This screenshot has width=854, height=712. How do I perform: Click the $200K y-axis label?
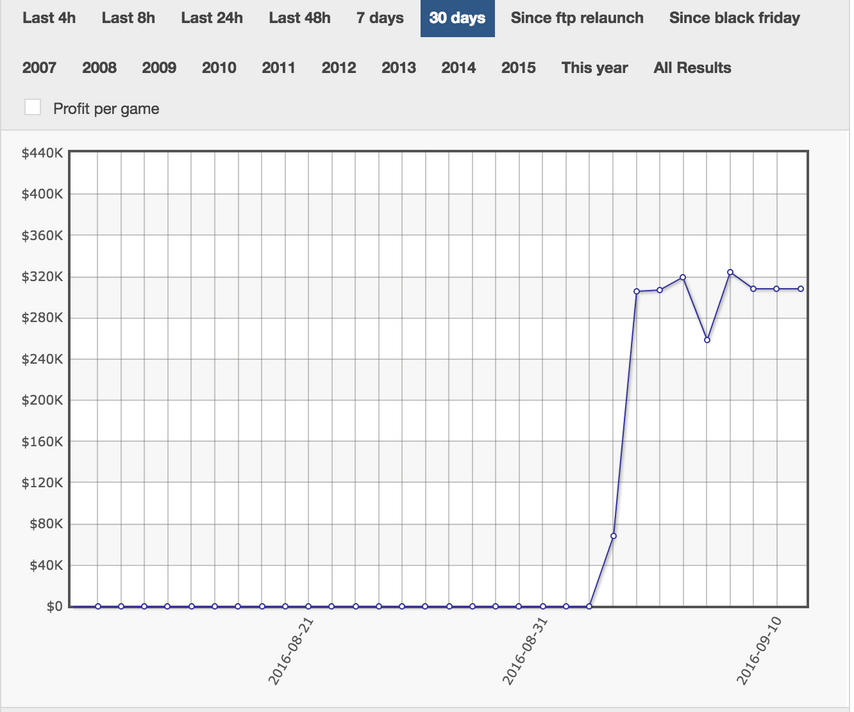(42, 400)
